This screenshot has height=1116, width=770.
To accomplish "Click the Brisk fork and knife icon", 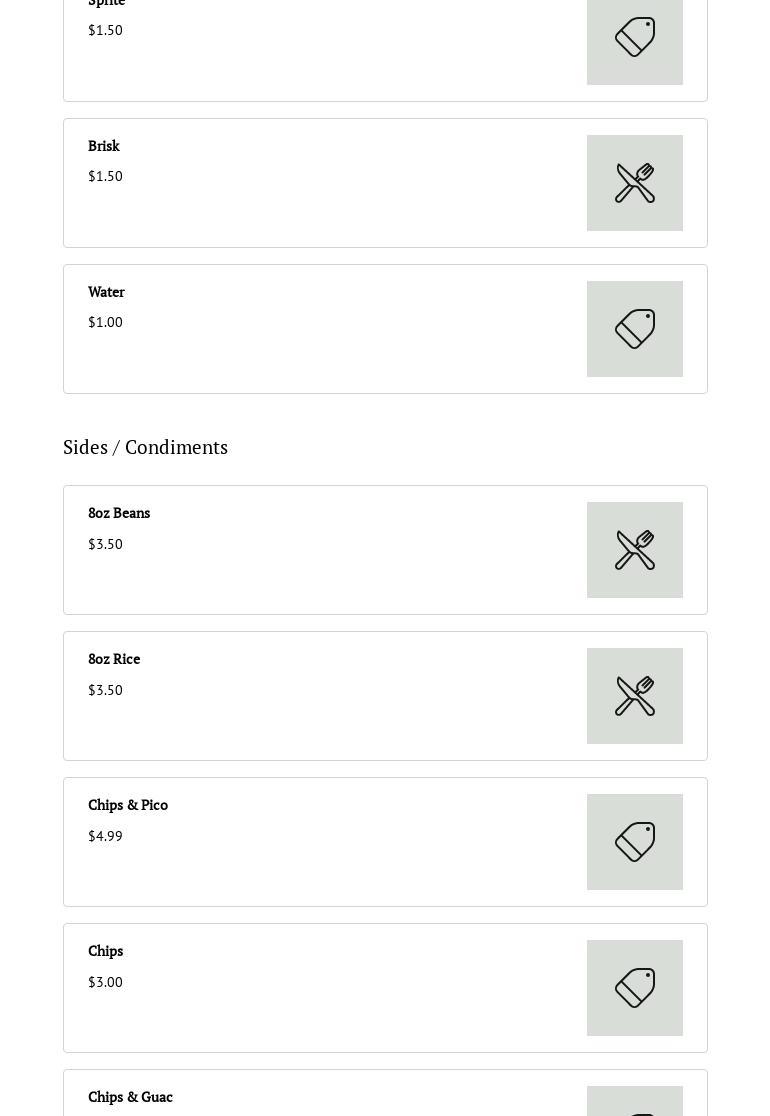I will pyautogui.click(x=635, y=183).
